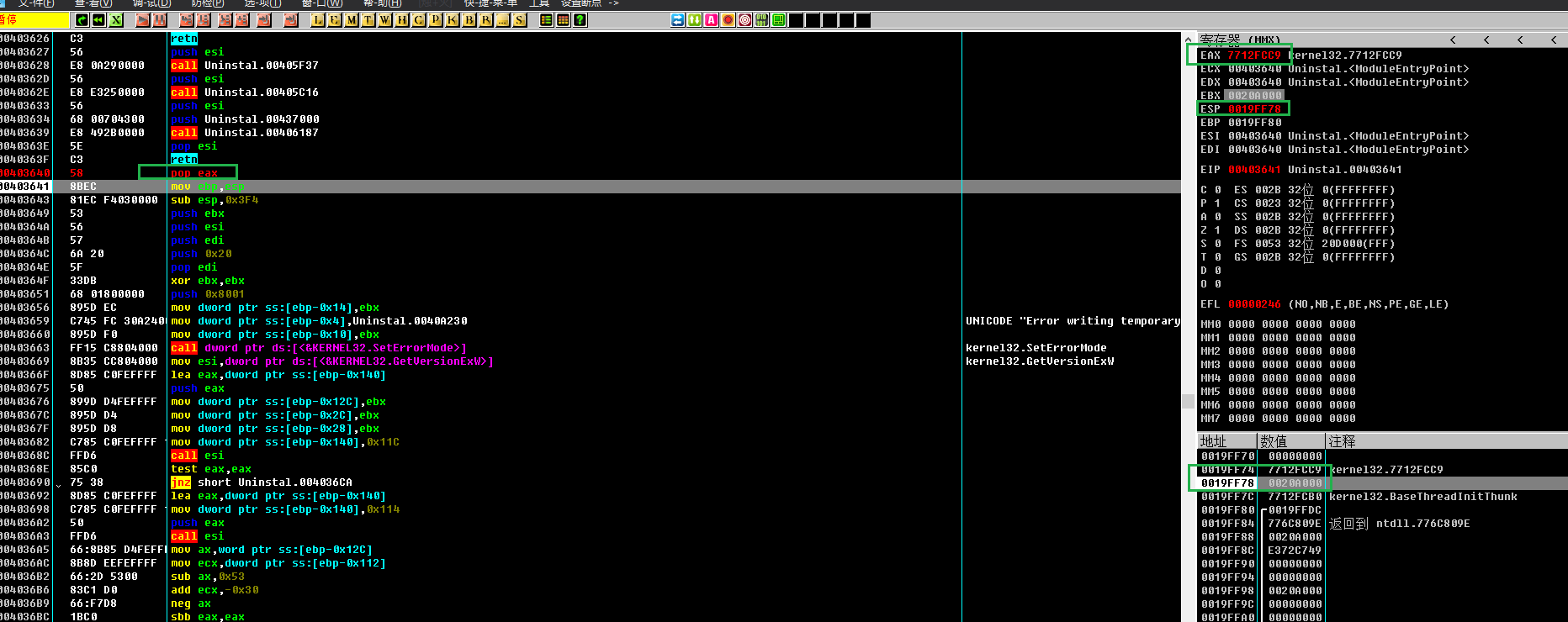Select the EIP register value 00403641

pyautogui.click(x=1253, y=170)
